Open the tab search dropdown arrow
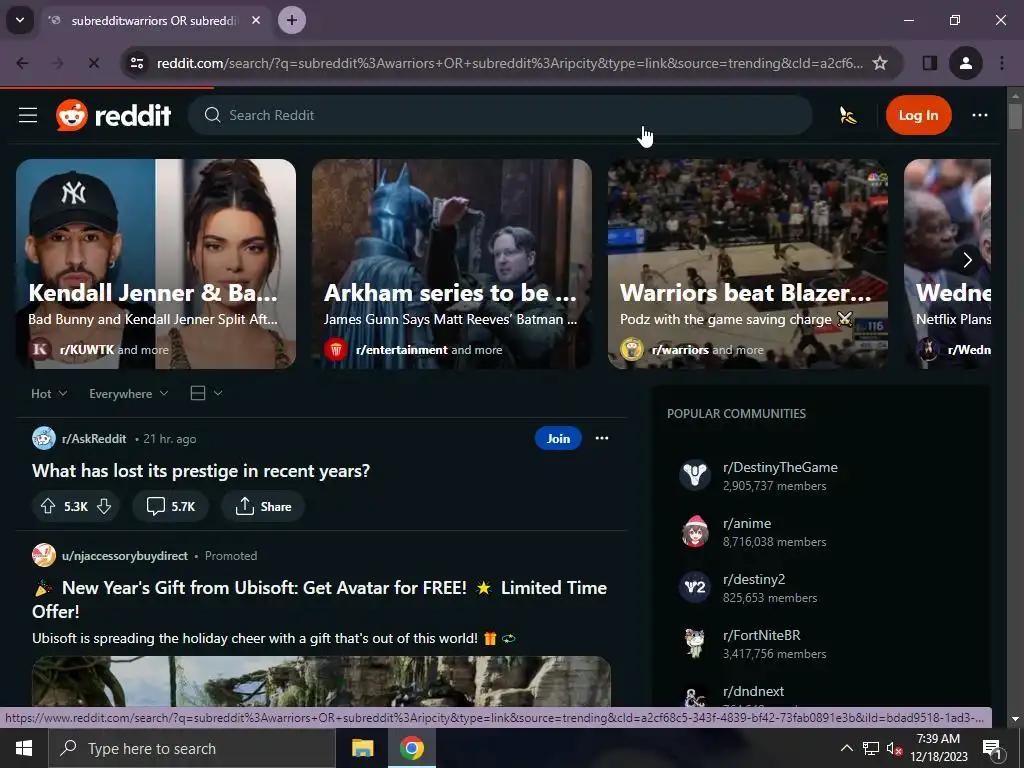 point(20,20)
